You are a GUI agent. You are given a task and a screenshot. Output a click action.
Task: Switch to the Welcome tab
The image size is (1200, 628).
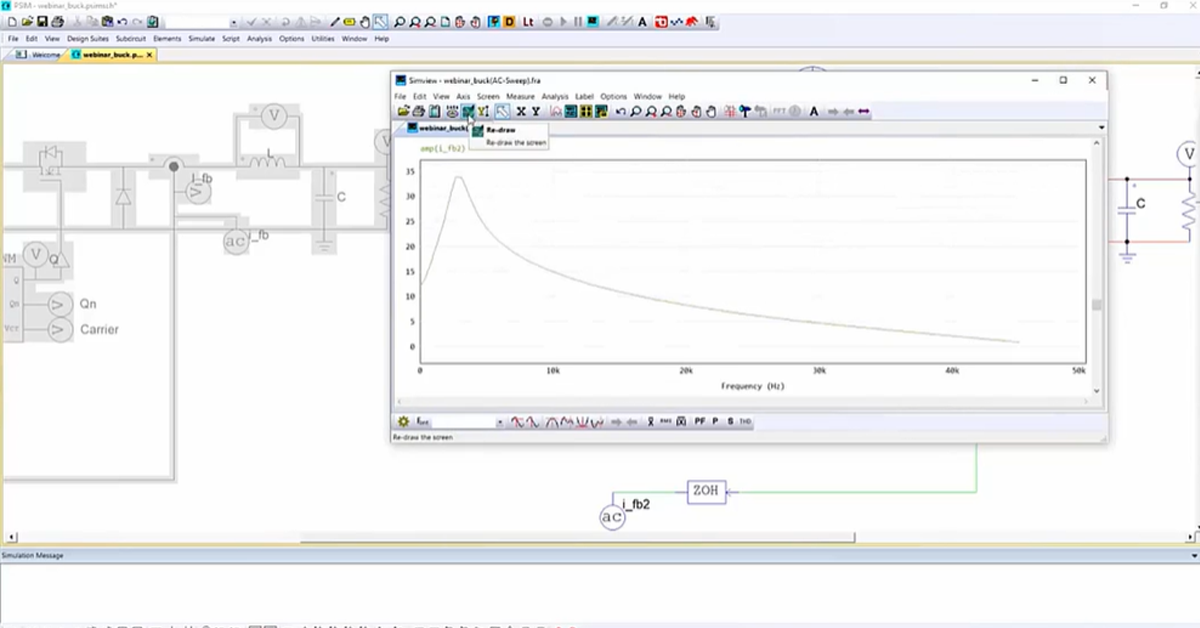(x=46, y=55)
